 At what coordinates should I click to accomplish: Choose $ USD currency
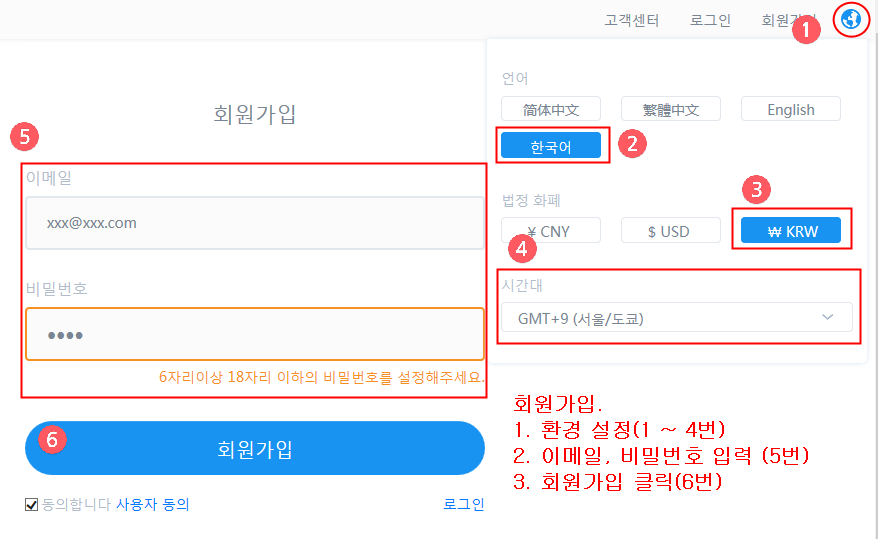pos(670,231)
